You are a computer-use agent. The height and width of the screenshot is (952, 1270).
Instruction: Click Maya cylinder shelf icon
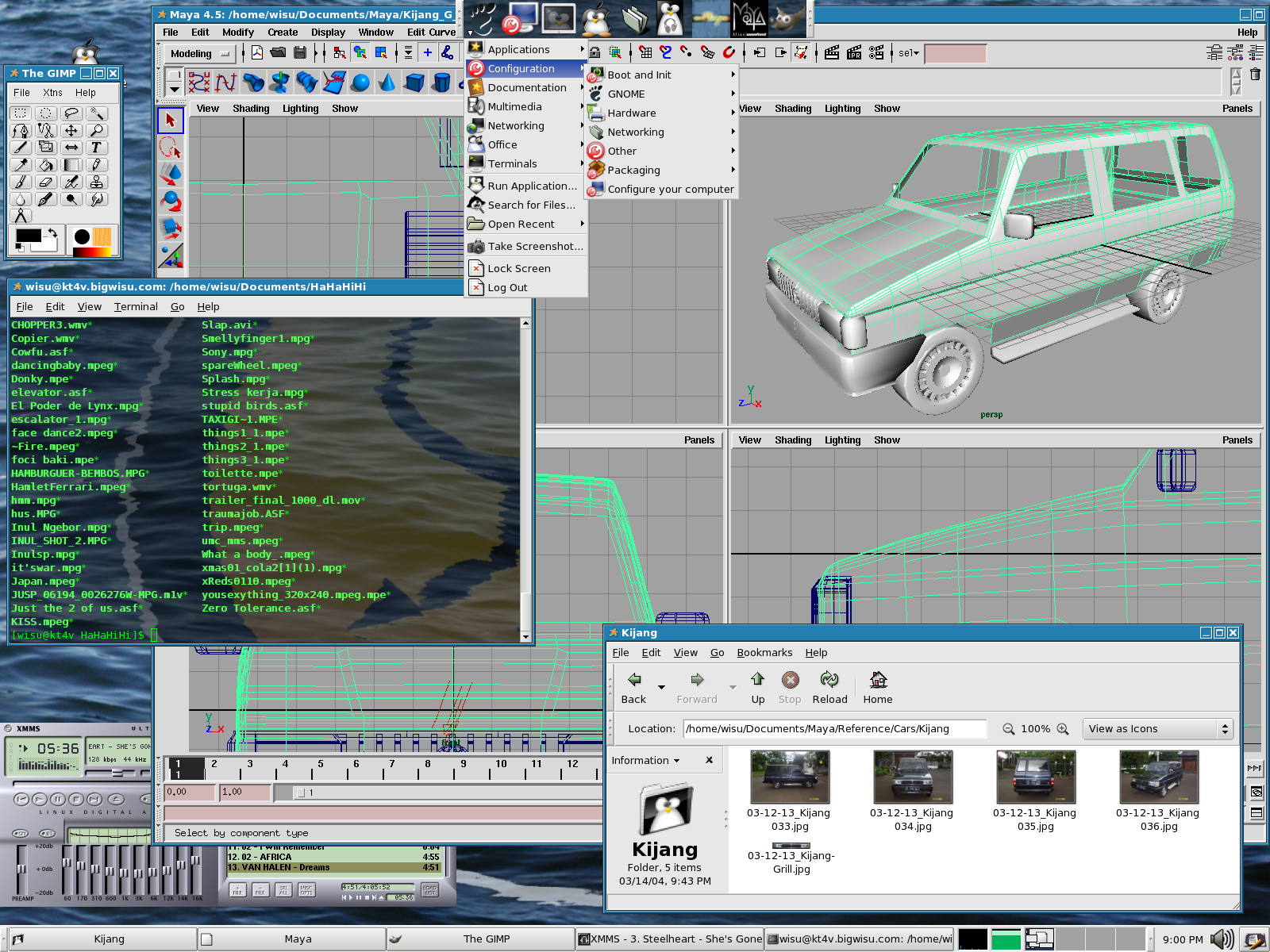point(441,82)
